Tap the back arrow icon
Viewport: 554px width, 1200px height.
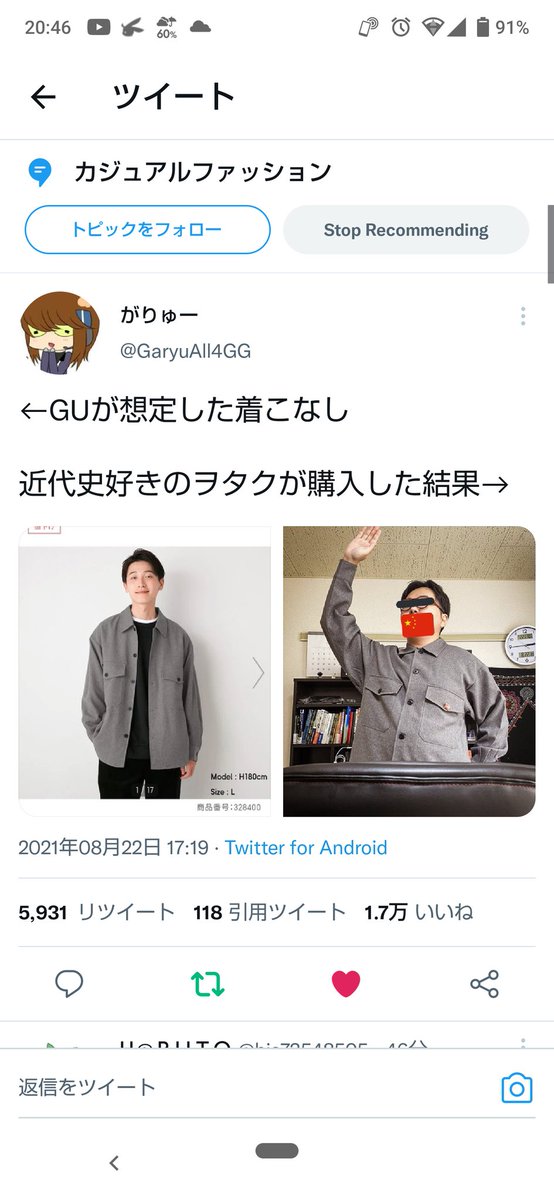tap(43, 97)
